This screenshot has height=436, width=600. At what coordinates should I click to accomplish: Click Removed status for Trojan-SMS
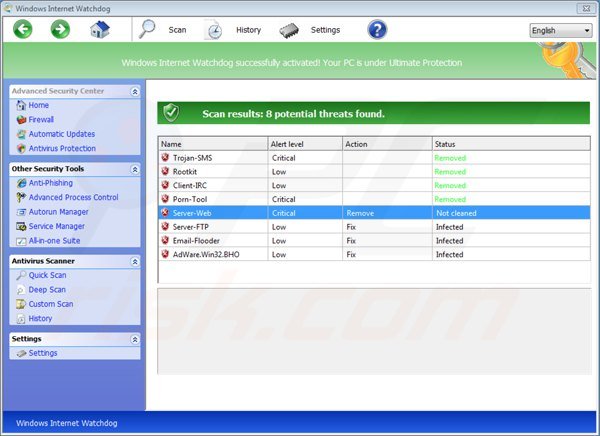point(450,158)
